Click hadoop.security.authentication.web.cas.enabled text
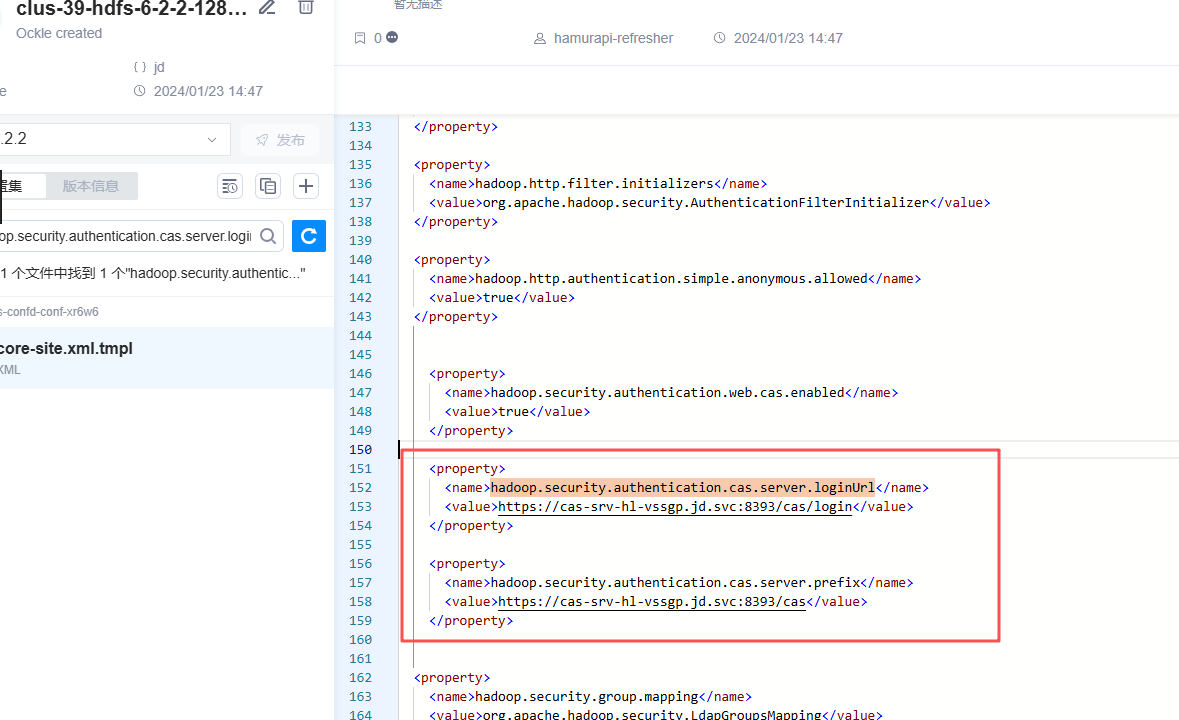 668,392
